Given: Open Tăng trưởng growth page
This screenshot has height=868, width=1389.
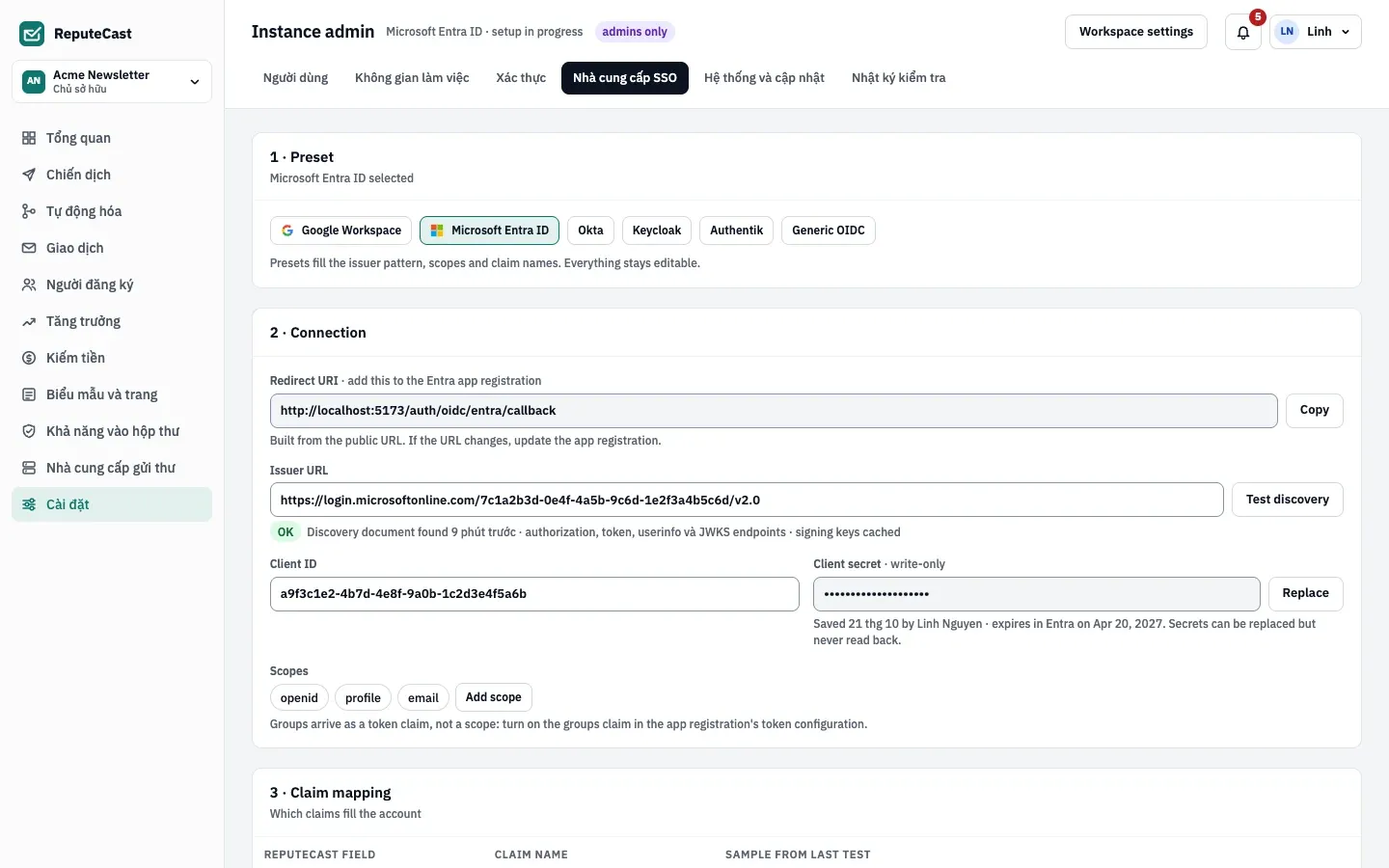Looking at the screenshot, I should click(112, 321).
